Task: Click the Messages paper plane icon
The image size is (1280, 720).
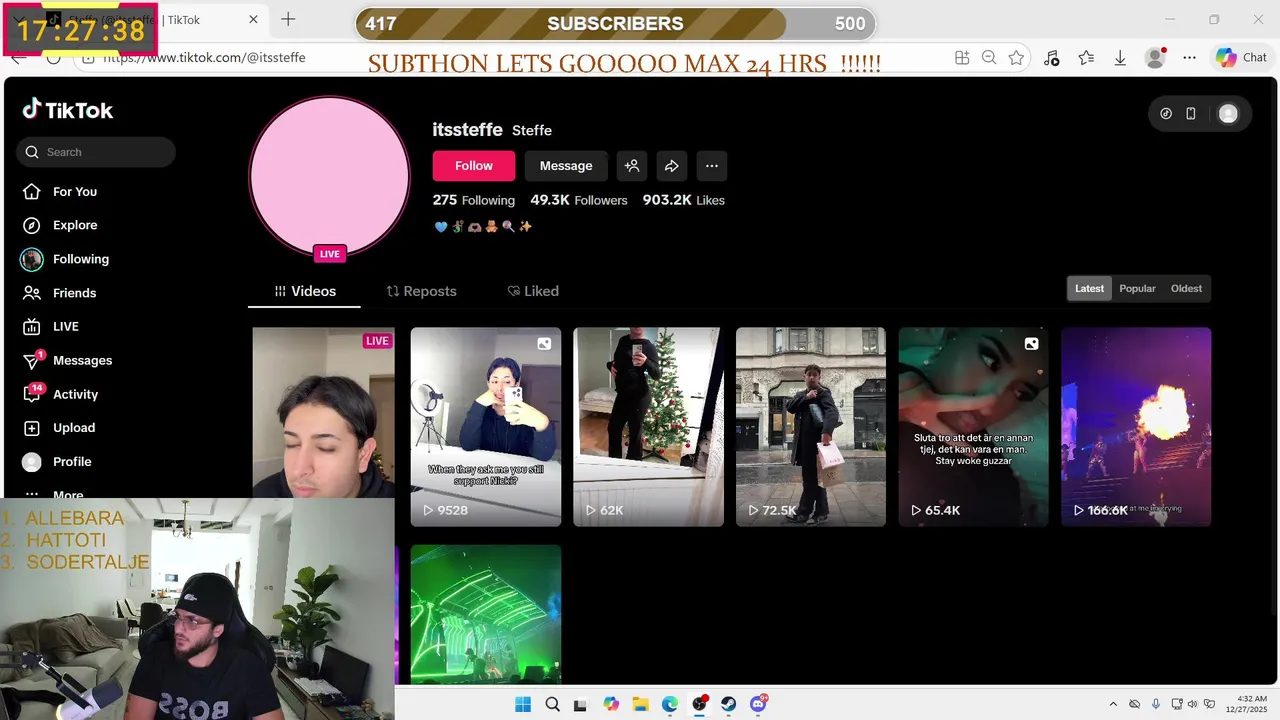Action: pos(32,361)
